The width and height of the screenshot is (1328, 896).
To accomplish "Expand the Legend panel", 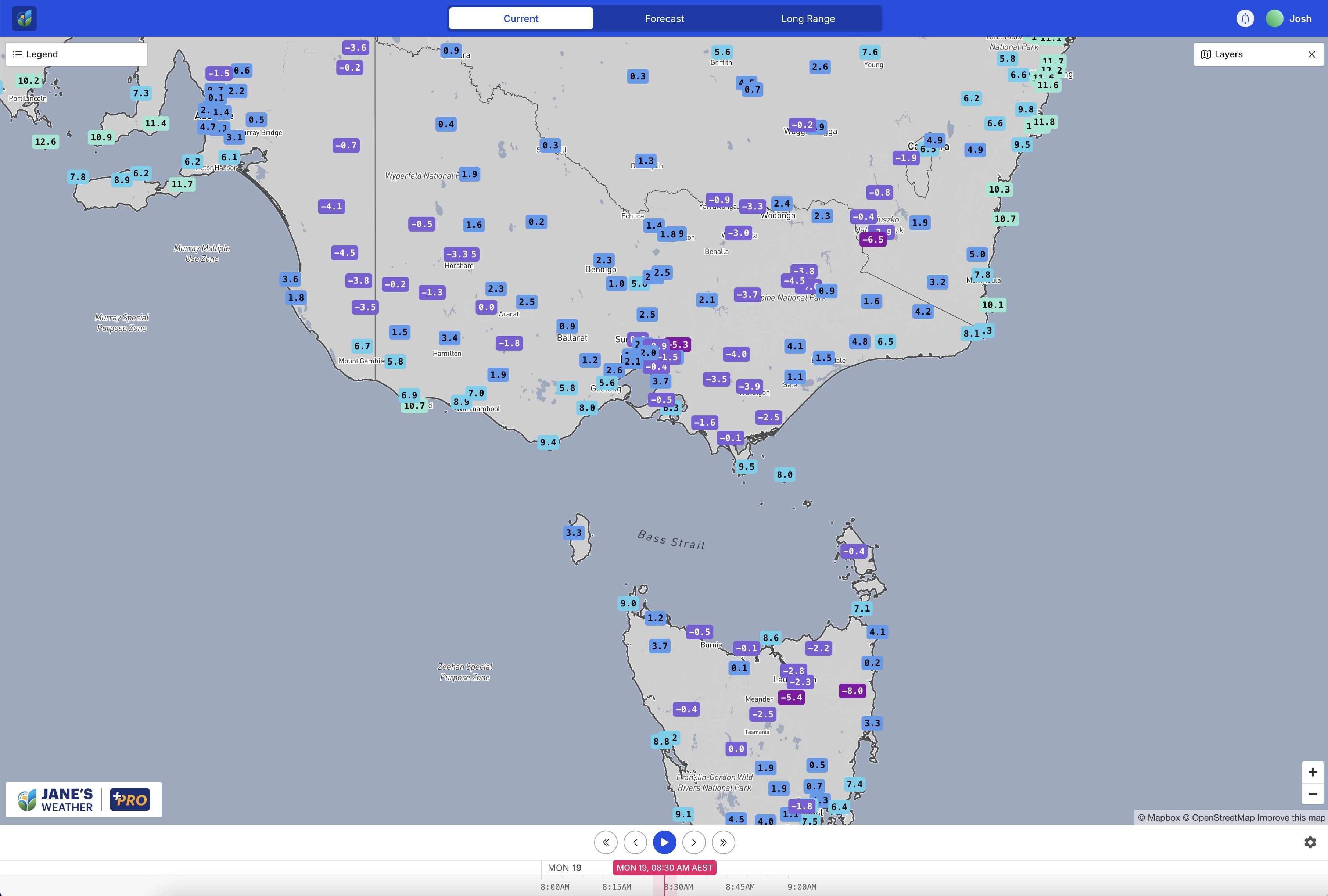I will coord(76,54).
